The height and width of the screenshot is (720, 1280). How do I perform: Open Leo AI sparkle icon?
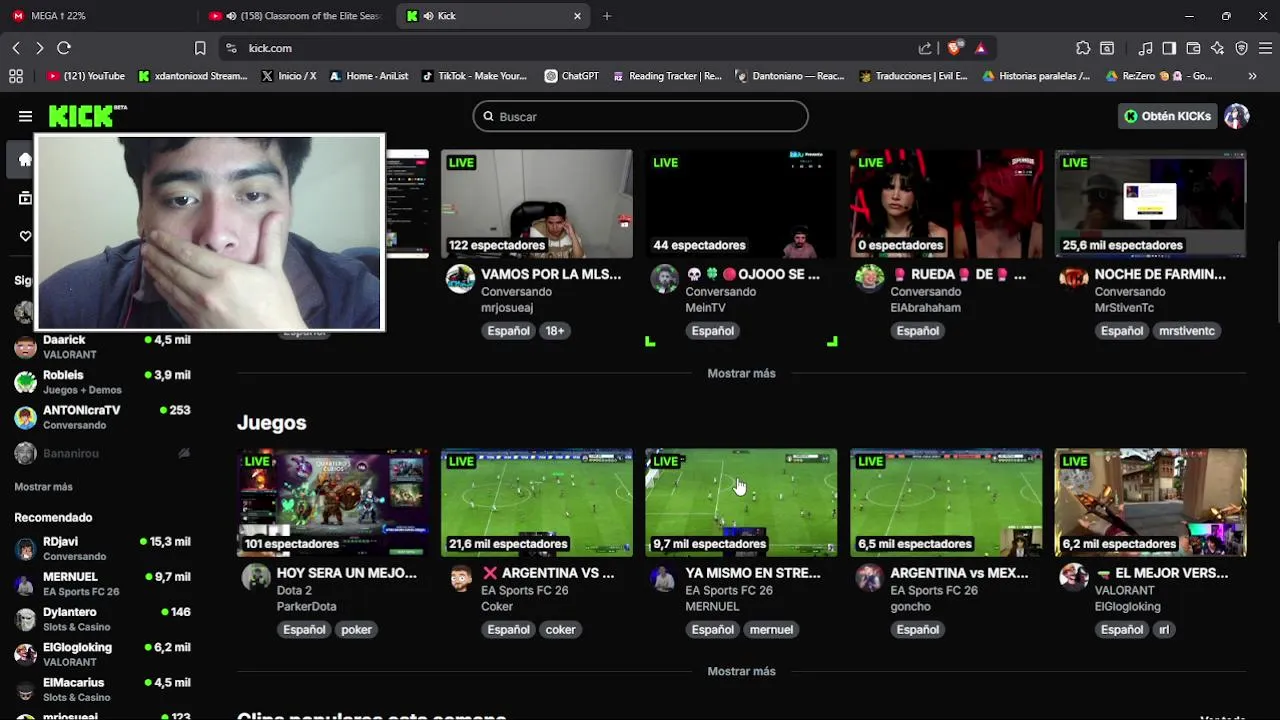tap(1217, 48)
